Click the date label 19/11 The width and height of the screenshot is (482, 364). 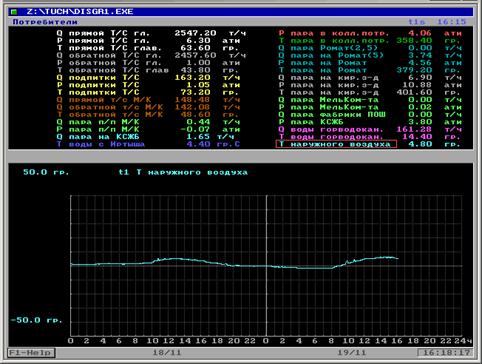pyautogui.click(x=351, y=352)
